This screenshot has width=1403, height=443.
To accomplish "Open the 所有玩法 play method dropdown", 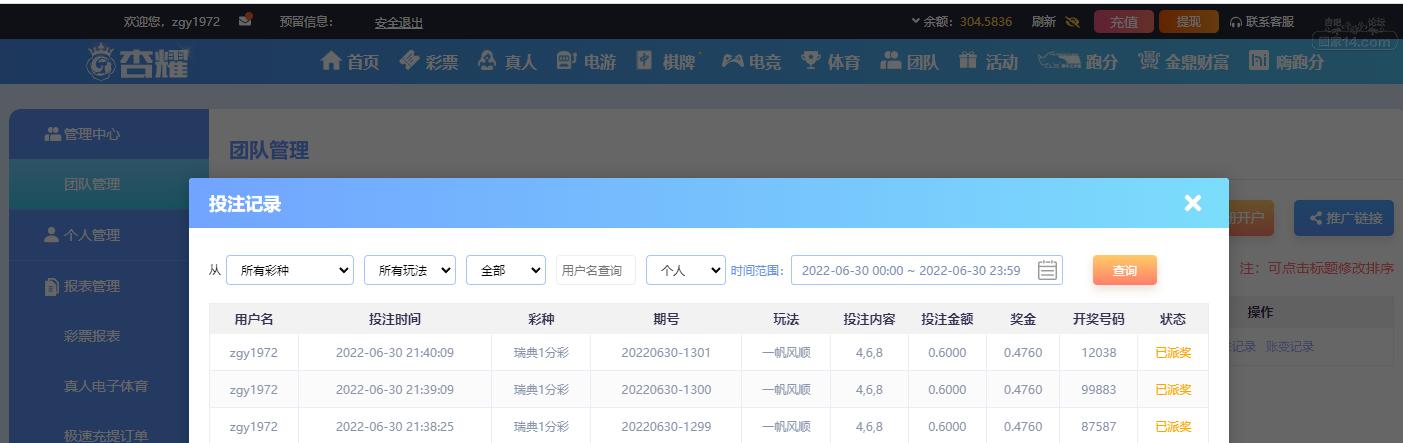I will 410,270.
